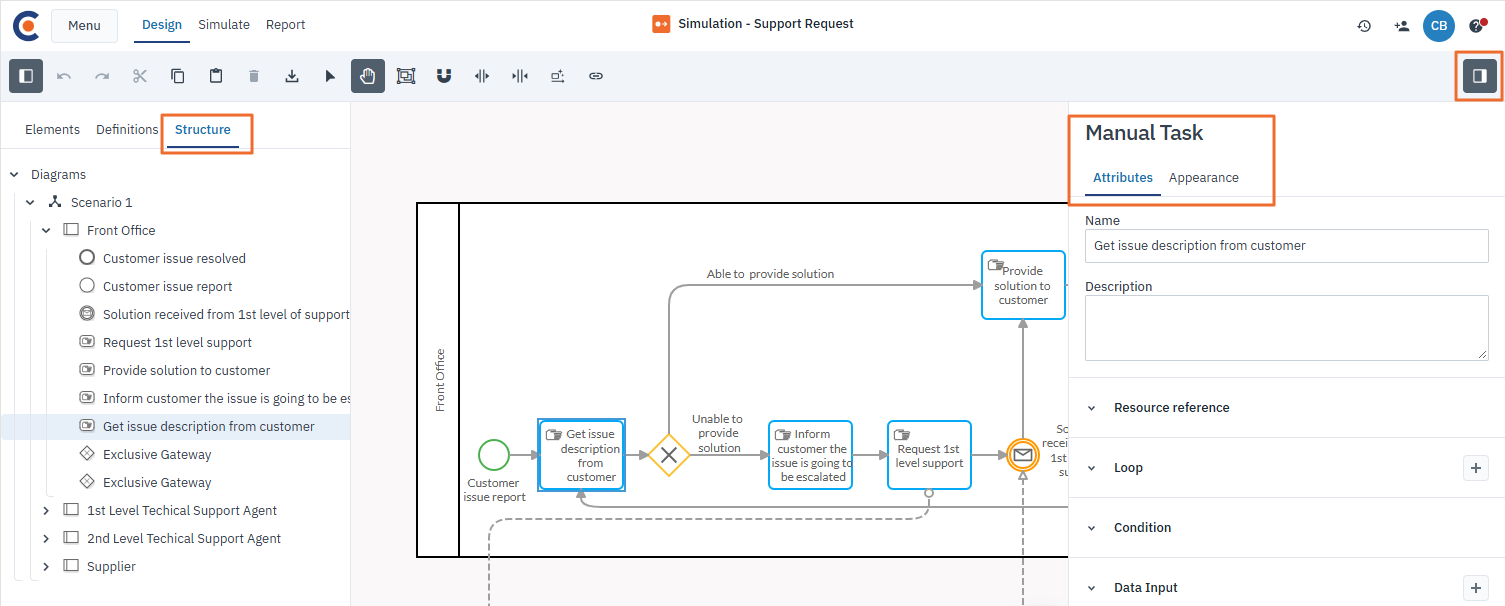Open the version history clock icon

[1364, 26]
